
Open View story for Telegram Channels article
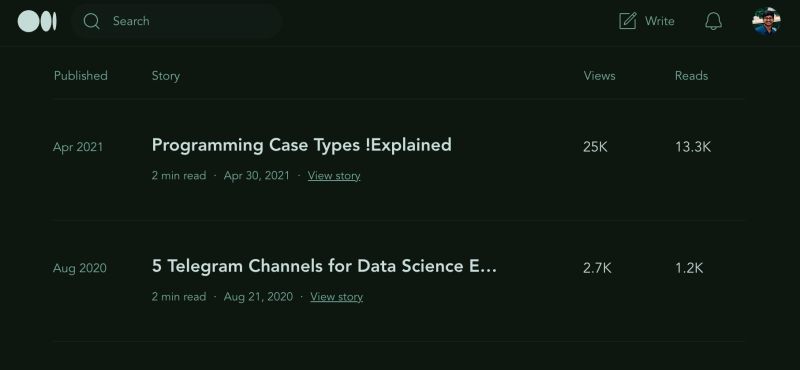click(x=337, y=297)
